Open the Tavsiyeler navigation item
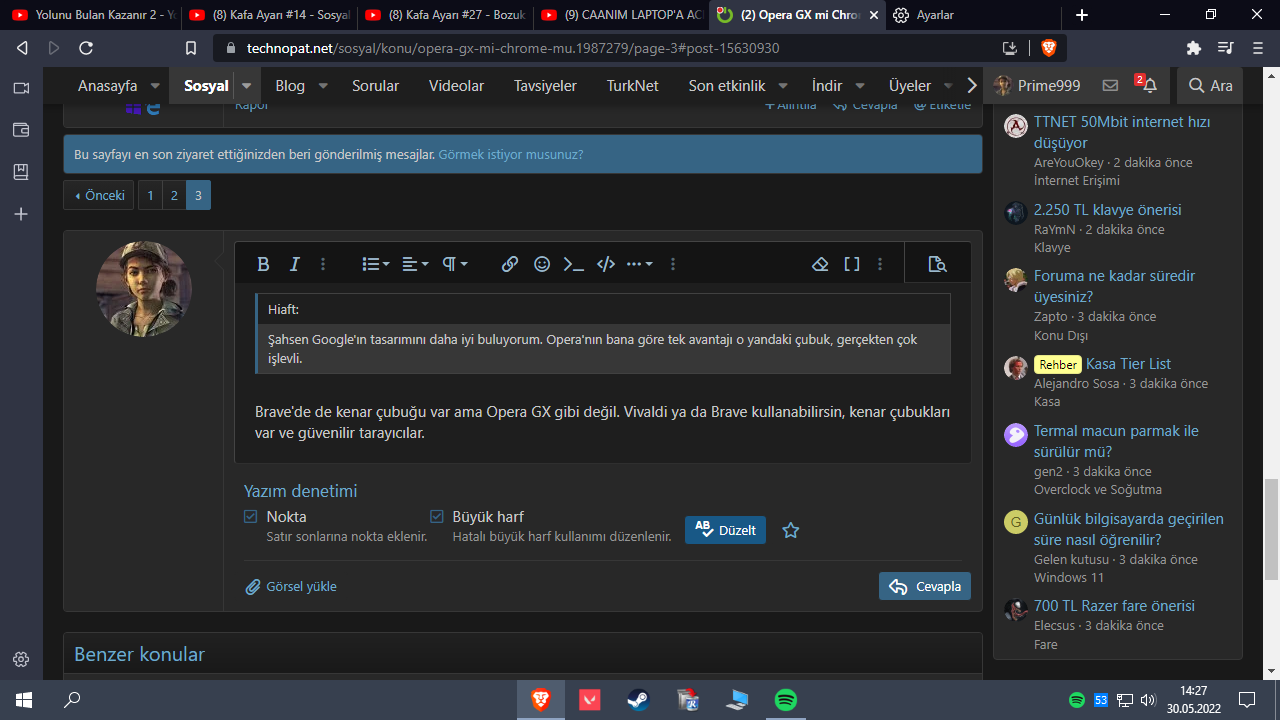1280x720 pixels. [545, 86]
